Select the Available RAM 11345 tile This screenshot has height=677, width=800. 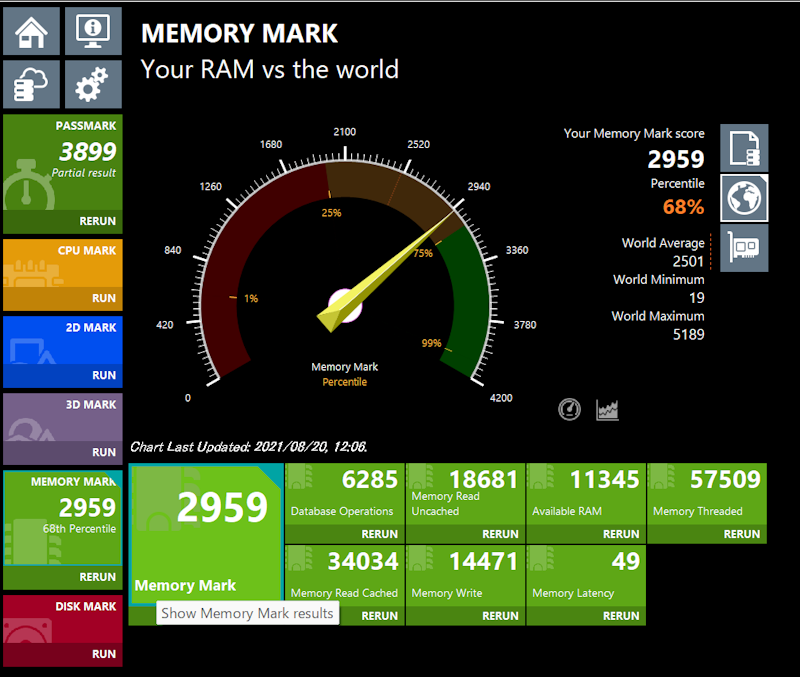click(x=586, y=494)
